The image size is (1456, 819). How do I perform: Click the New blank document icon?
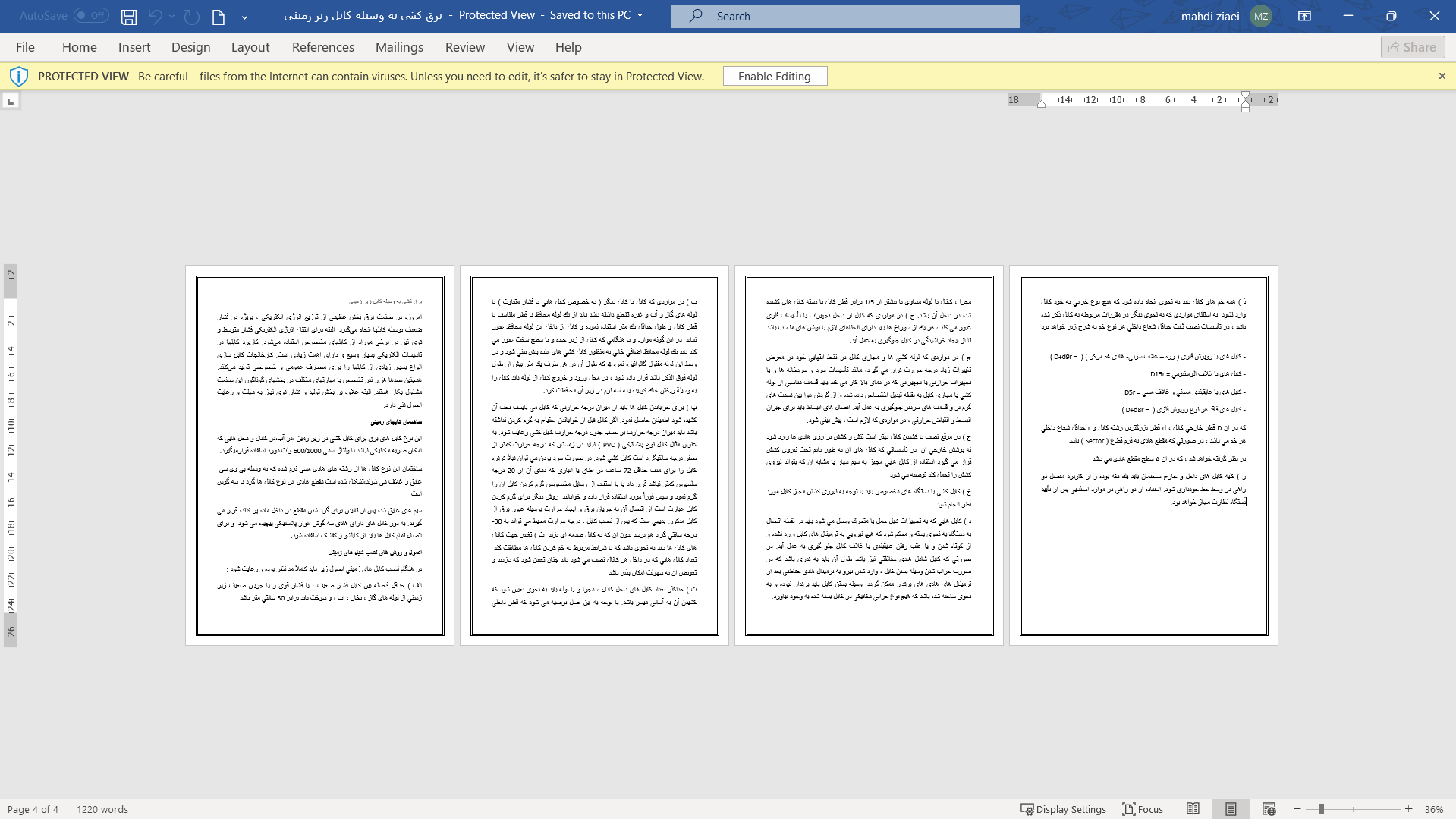pos(219,16)
